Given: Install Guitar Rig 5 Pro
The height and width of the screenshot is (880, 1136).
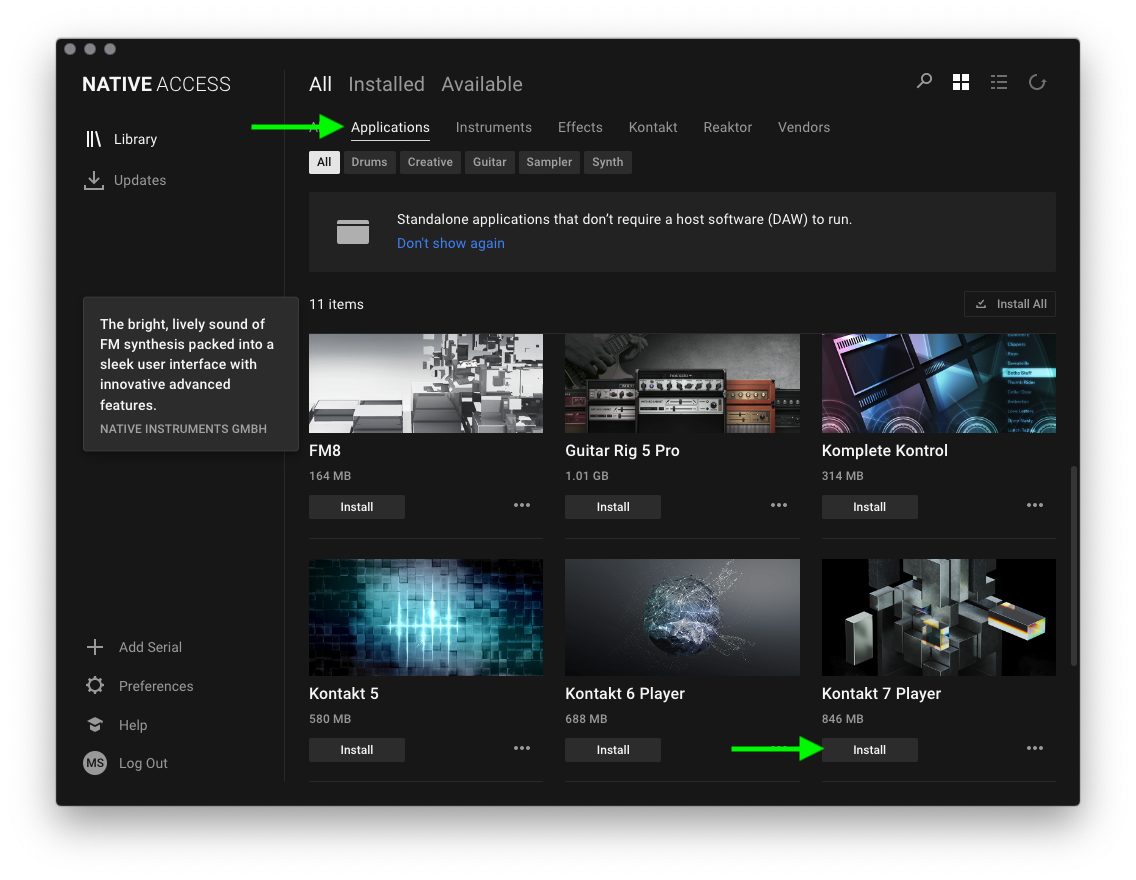Looking at the screenshot, I should (x=613, y=507).
